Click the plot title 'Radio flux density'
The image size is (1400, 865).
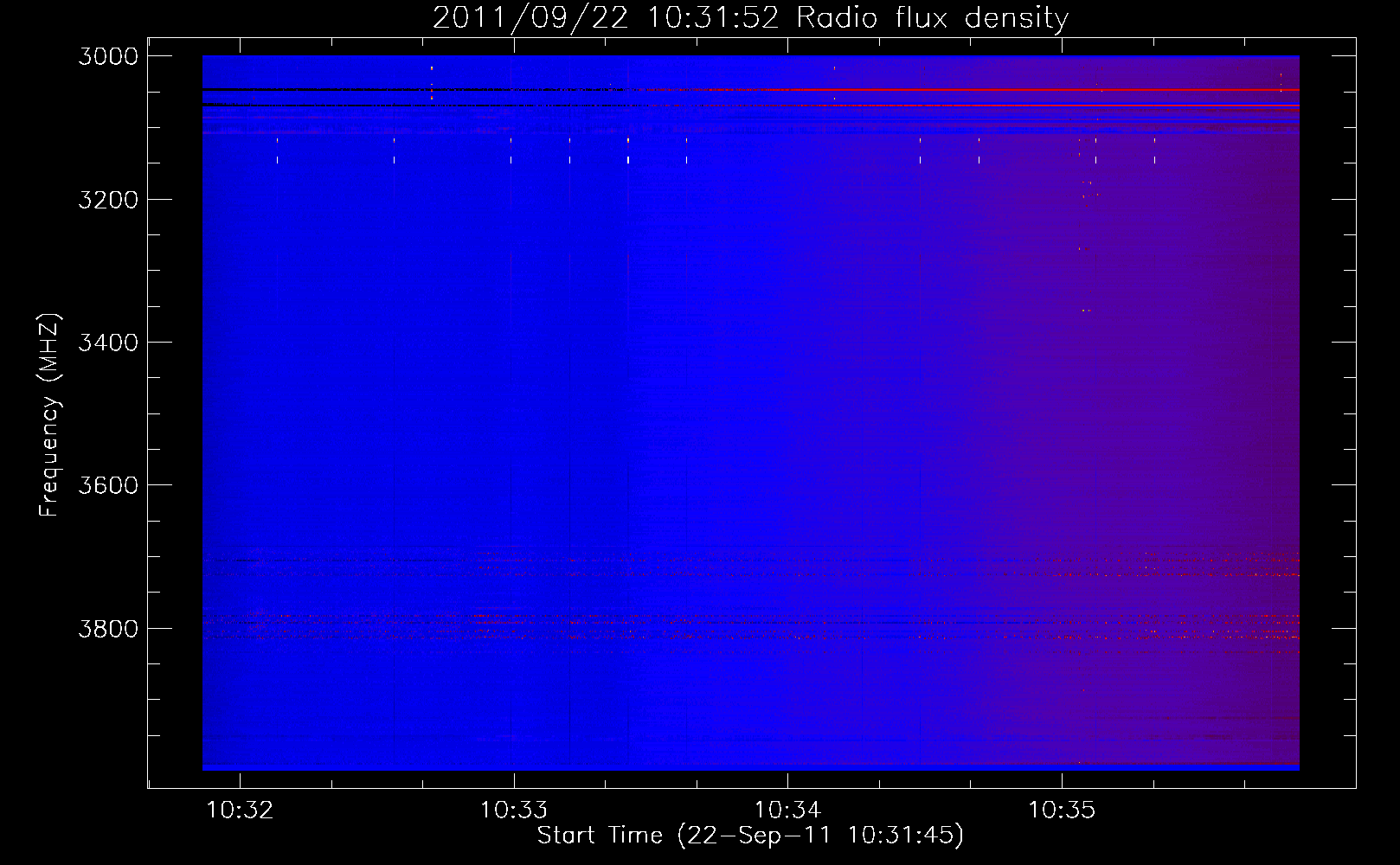tap(750, 17)
